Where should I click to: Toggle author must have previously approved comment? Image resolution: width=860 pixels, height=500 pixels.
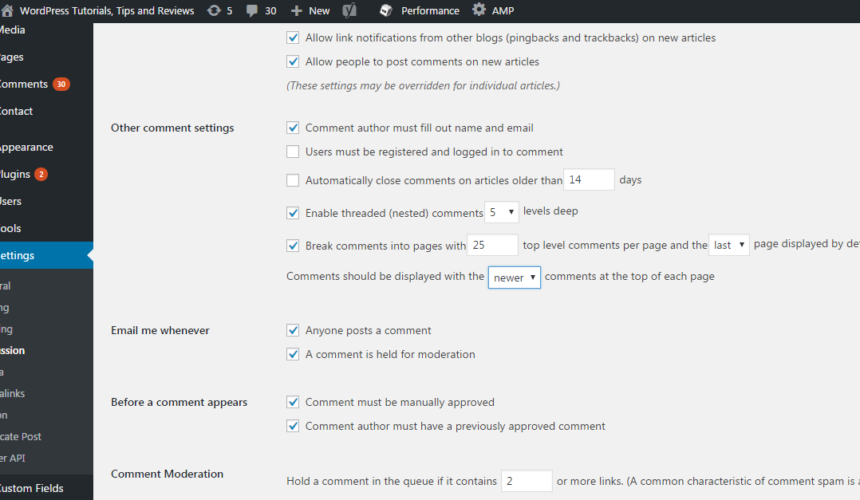click(x=293, y=426)
